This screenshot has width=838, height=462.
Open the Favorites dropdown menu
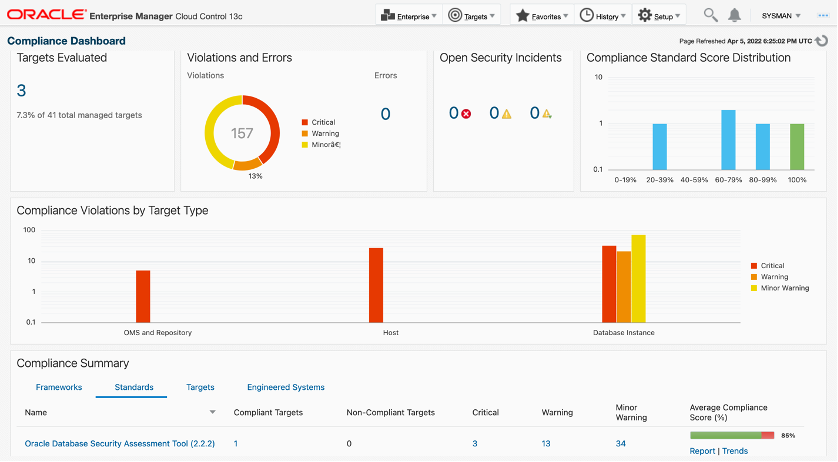[542, 16]
